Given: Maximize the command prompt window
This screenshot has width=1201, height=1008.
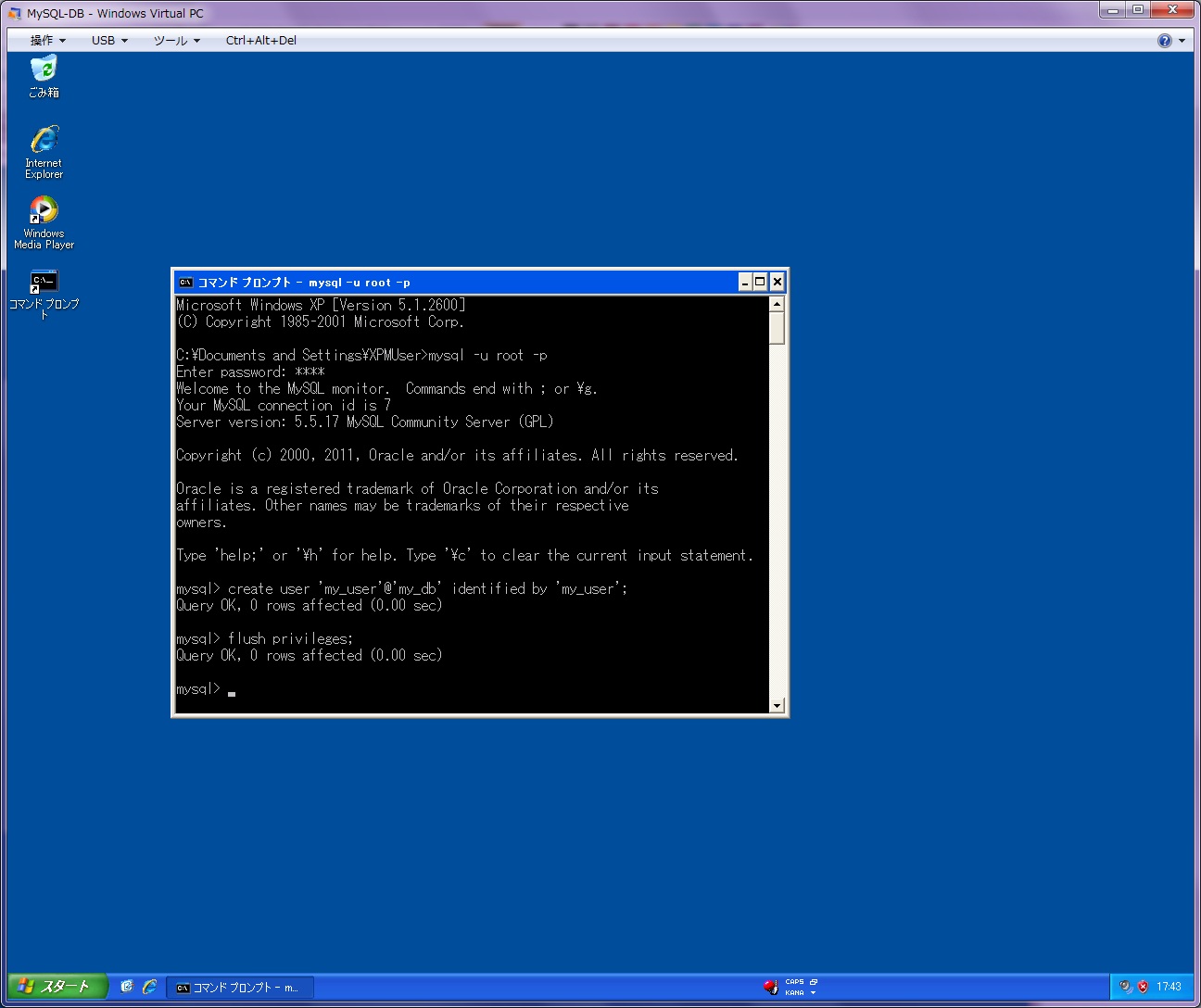Looking at the screenshot, I should tap(761, 282).
